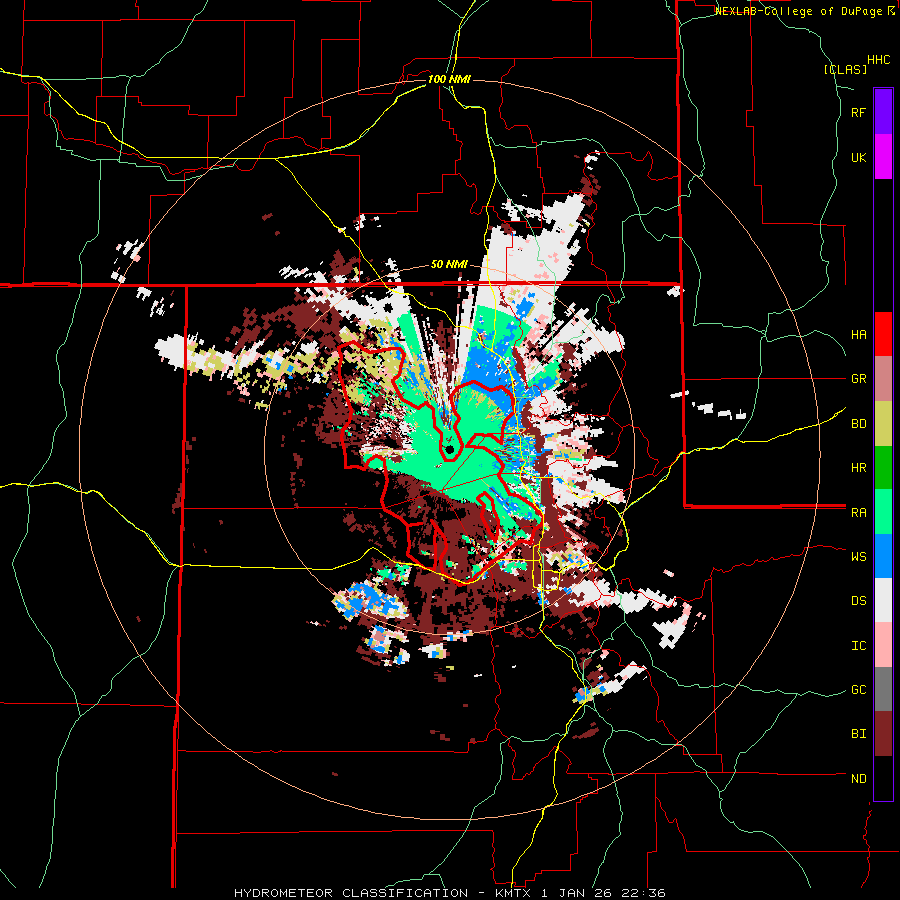Click the ND legend label

point(859,779)
